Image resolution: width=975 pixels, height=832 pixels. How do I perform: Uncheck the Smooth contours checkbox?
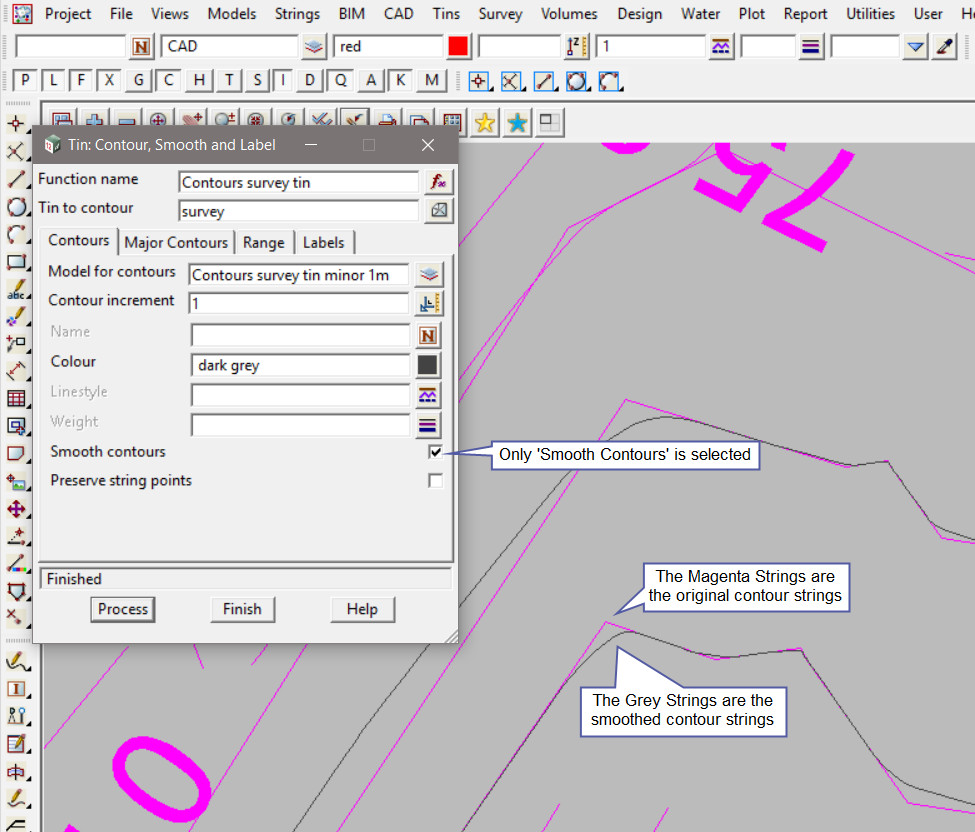(x=435, y=452)
